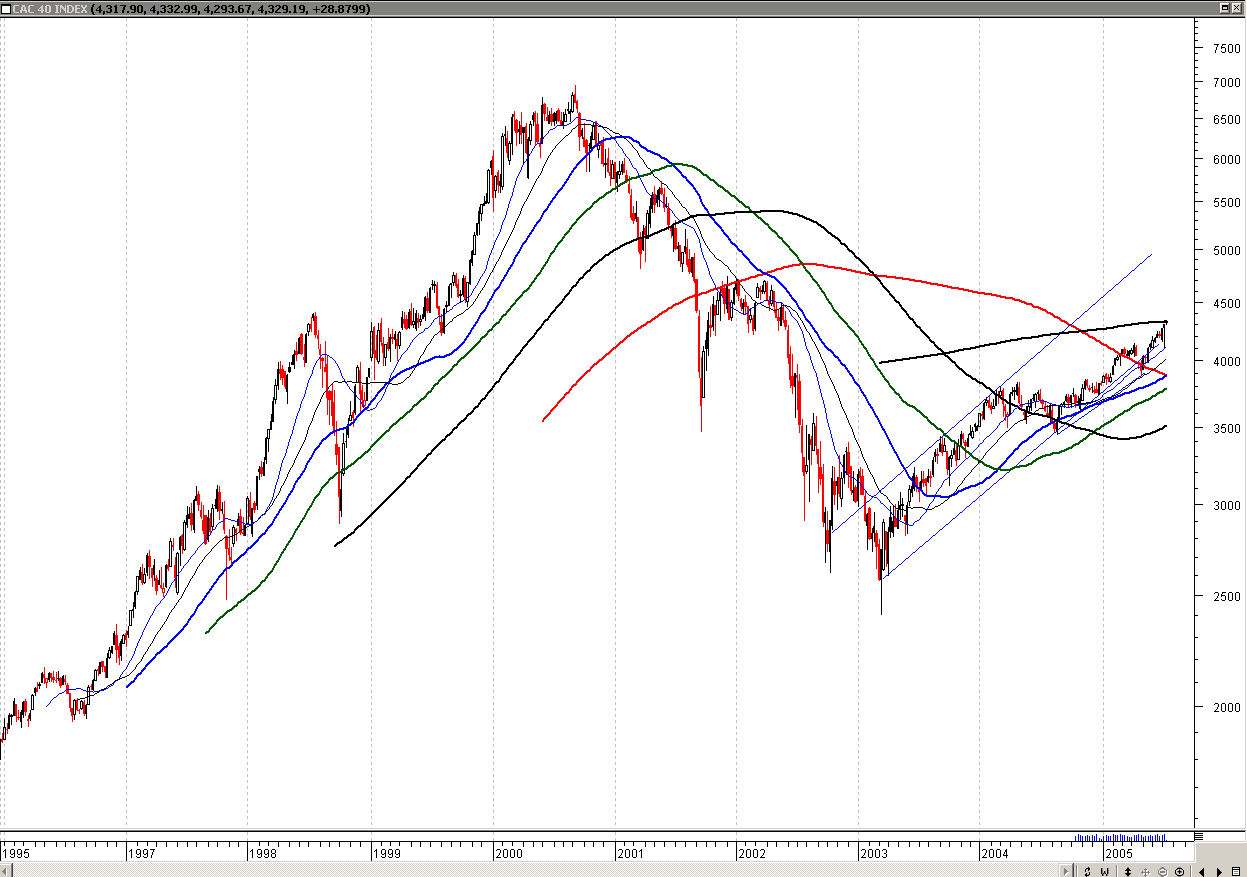Step the chart view right
The height and width of the screenshot is (877, 1247).
tap(1221, 871)
